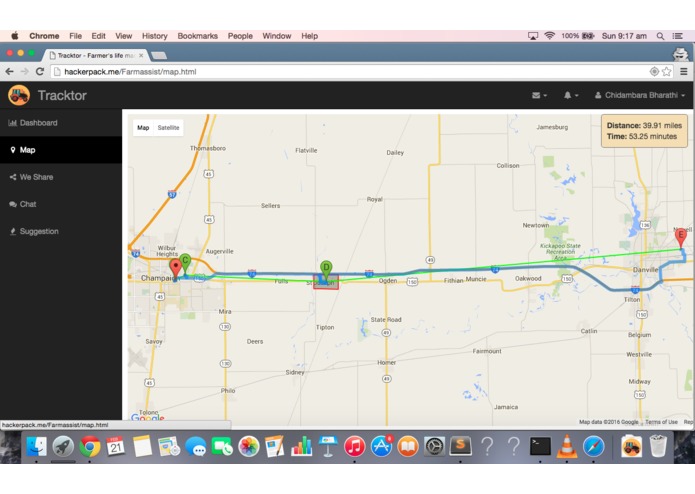Click the Chrome icon in the dock

click(x=90, y=446)
